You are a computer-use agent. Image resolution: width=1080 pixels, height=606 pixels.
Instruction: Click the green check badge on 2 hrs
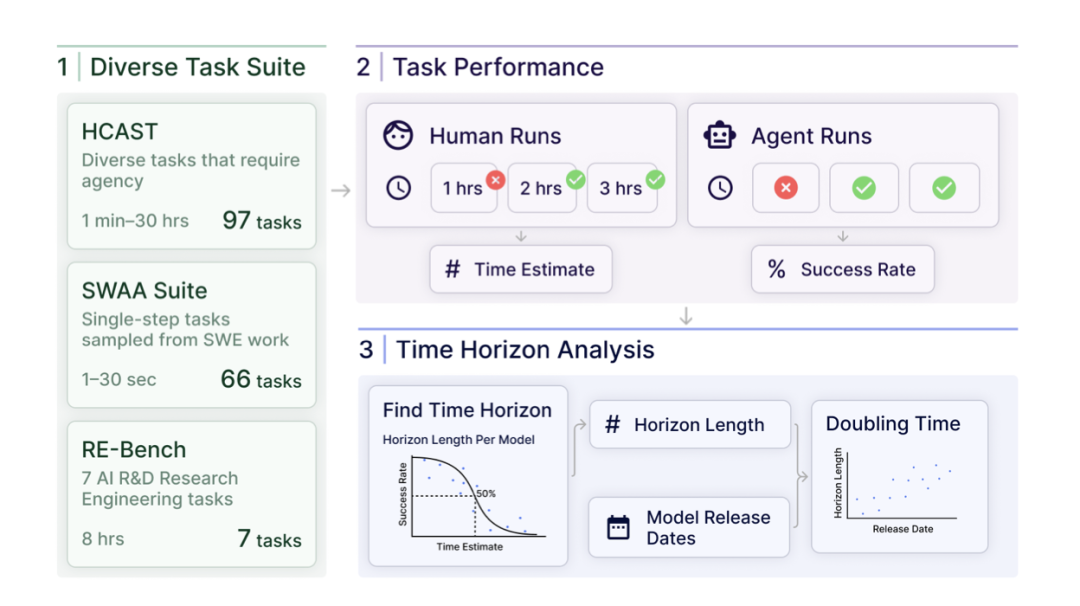click(x=575, y=180)
